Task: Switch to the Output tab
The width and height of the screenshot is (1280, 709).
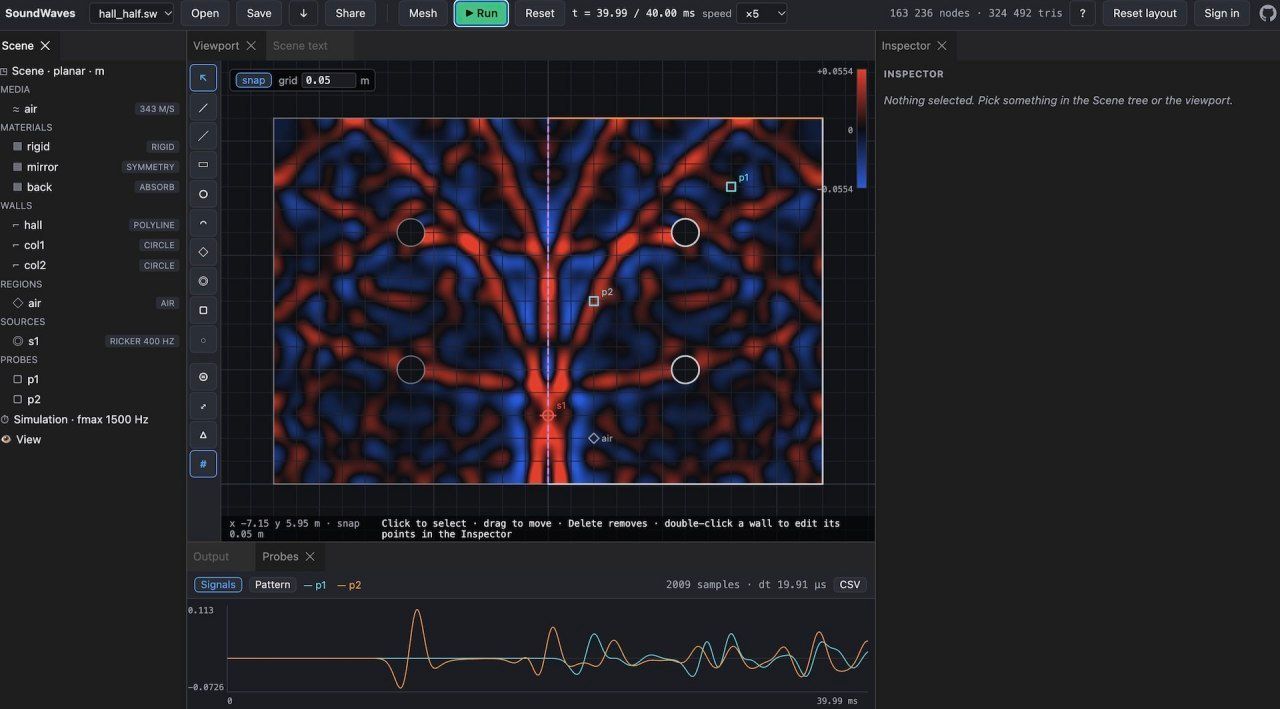Action: [x=211, y=557]
